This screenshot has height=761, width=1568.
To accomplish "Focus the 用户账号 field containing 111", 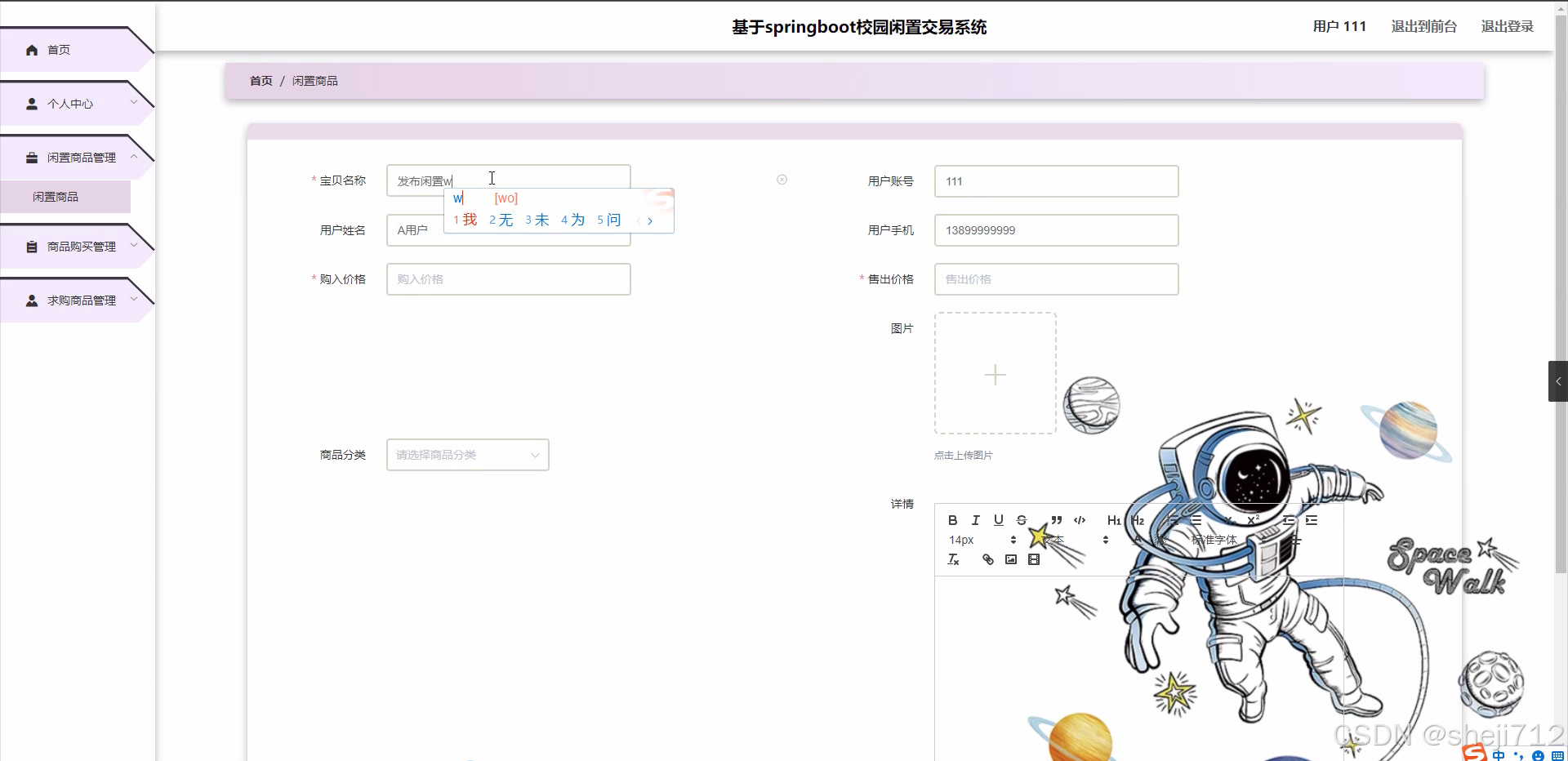I will (1057, 181).
